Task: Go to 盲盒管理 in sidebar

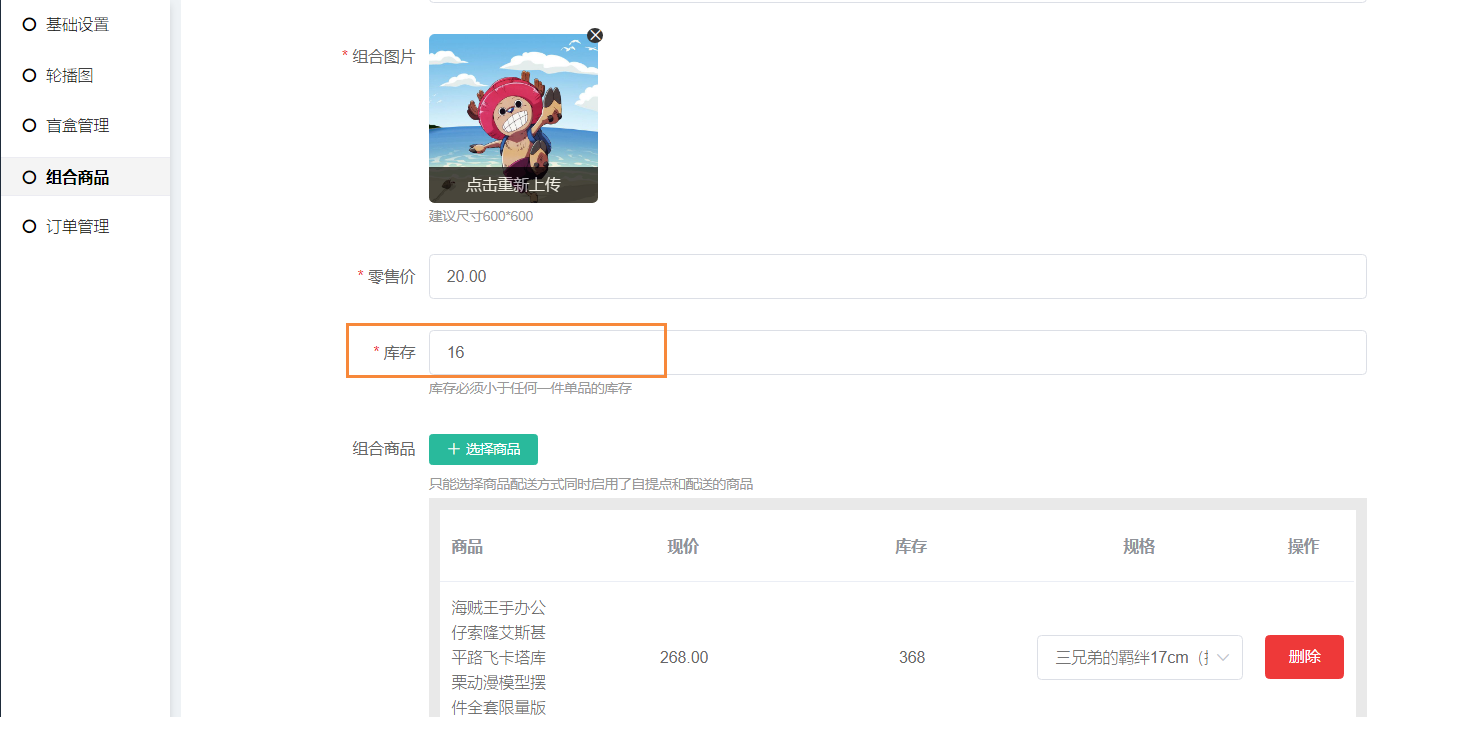Action: [x=77, y=125]
